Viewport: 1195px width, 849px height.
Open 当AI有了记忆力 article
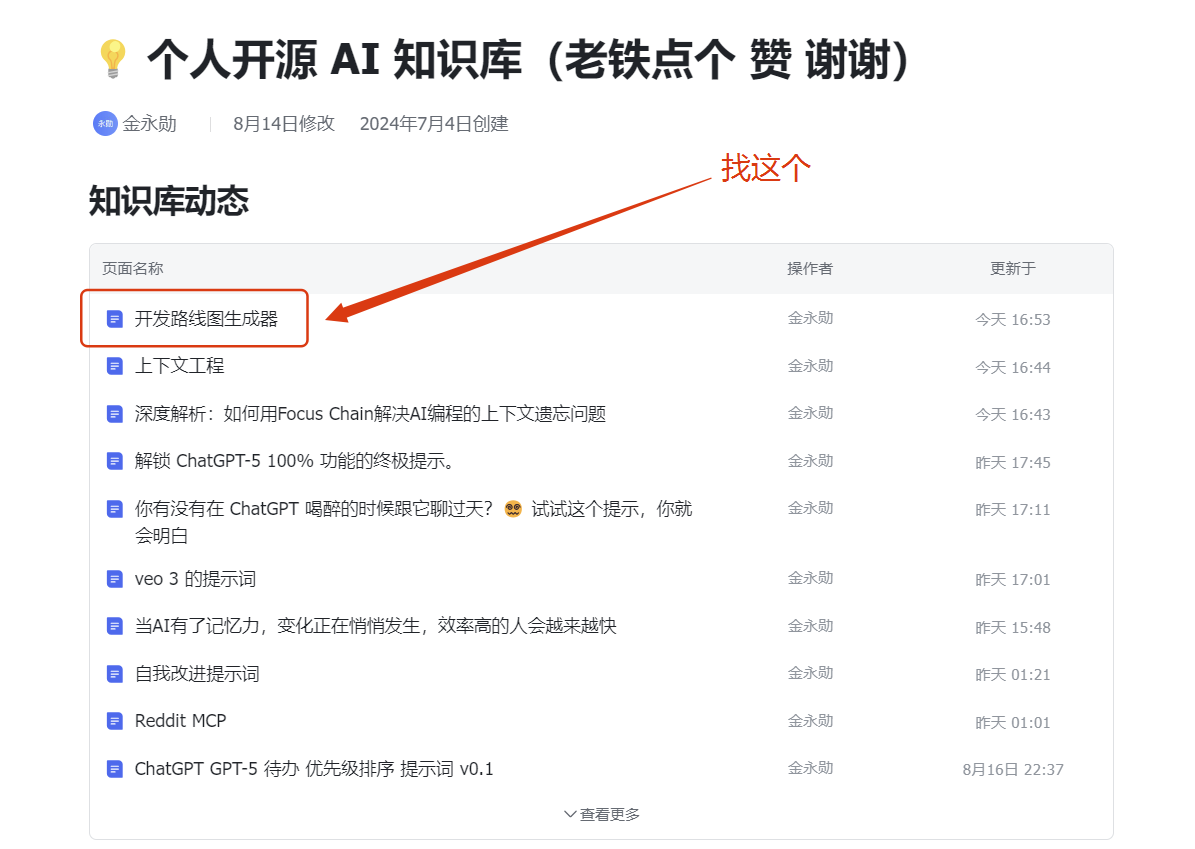click(376, 626)
